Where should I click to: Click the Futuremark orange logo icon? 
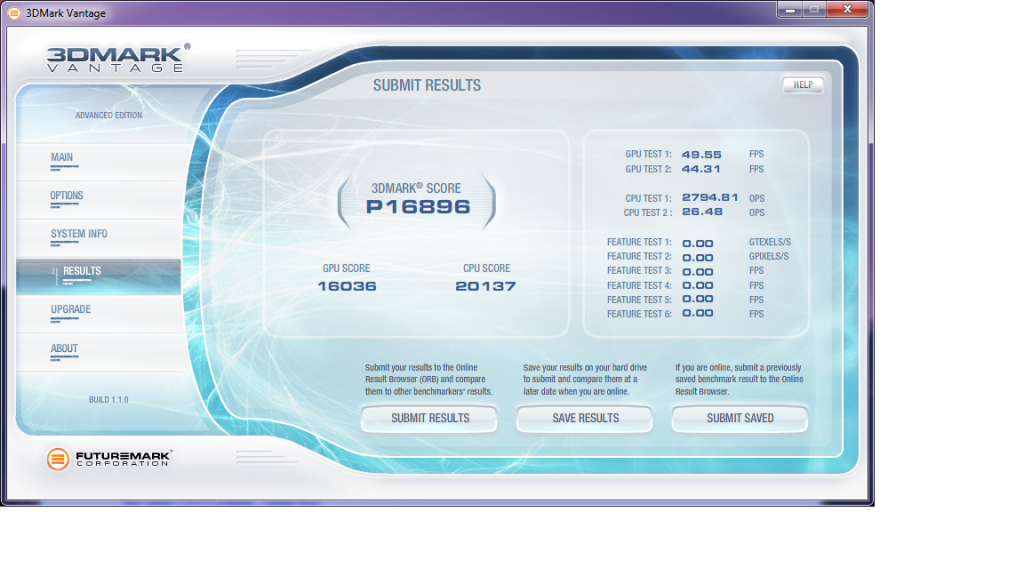pos(57,459)
